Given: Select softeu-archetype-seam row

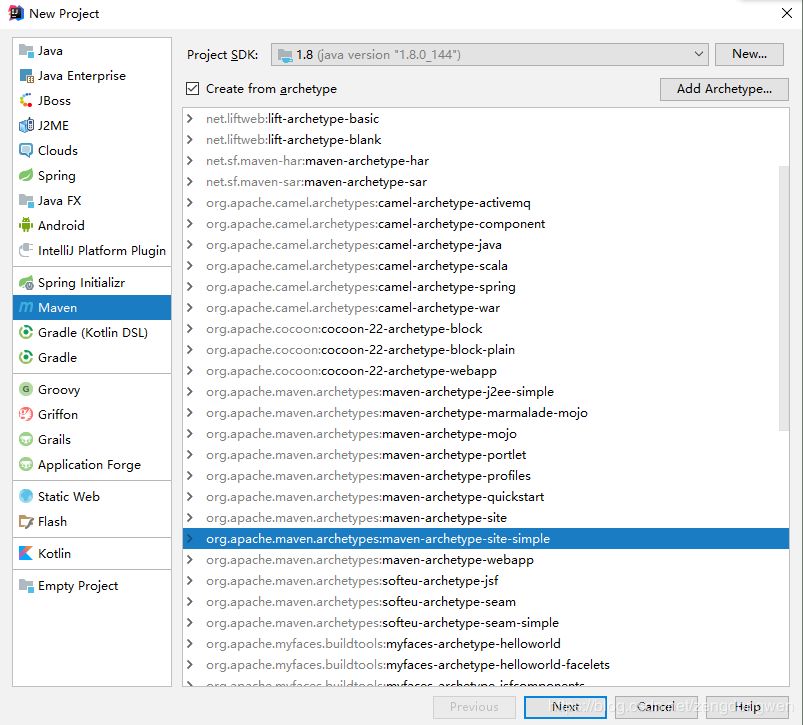Looking at the screenshot, I should 485,601.
